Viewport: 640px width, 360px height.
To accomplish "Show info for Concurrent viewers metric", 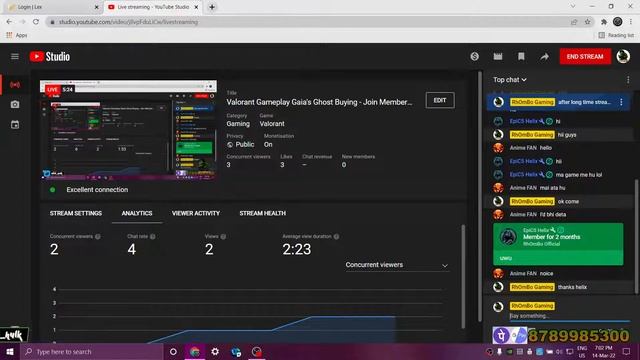I will pyautogui.click(x=98, y=236).
